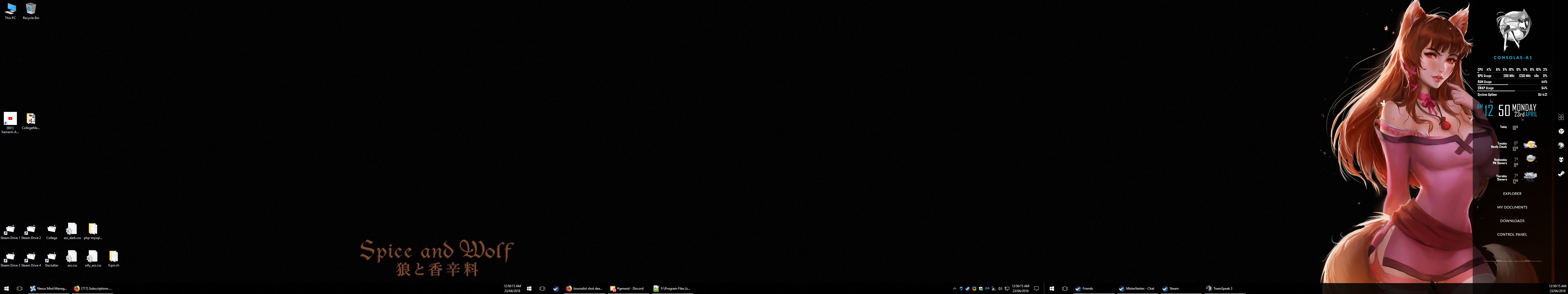Screen dimensions: 1568x294
Task: Click alien head icon in side launcher
Action: coord(1561,160)
